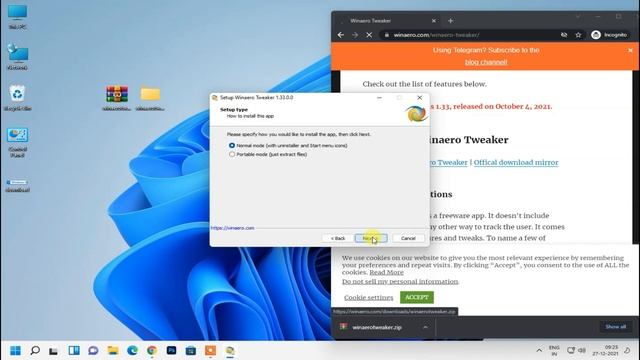Dismiss the orange Telegram banner
Screen dimensions: 640x360
pos(630,51)
